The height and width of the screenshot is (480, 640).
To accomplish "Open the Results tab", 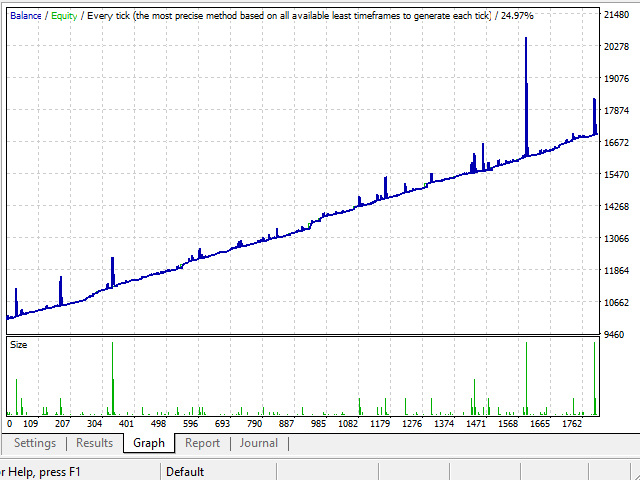I will click(x=94, y=443).
